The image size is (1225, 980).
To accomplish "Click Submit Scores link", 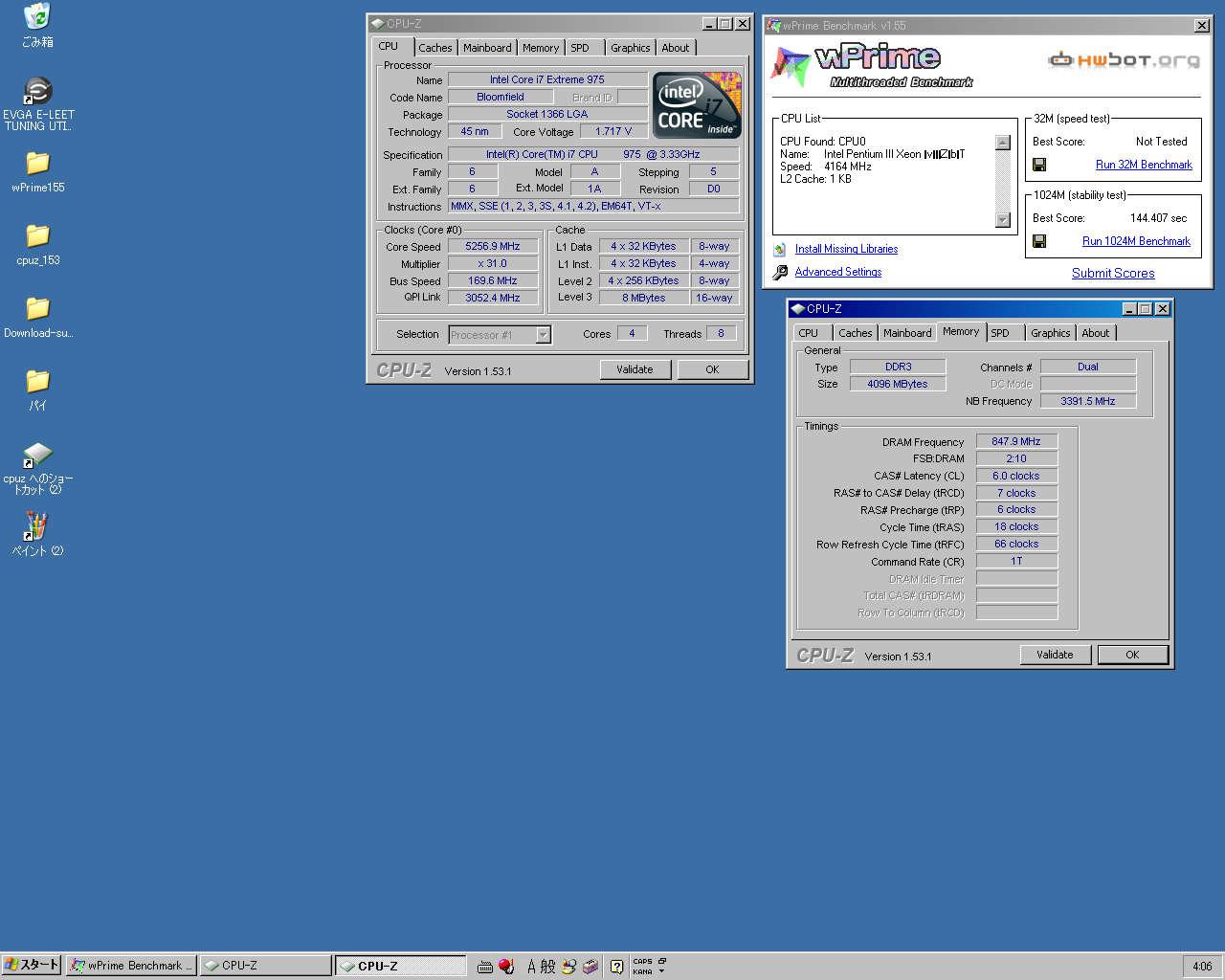I will point(1113,273).
